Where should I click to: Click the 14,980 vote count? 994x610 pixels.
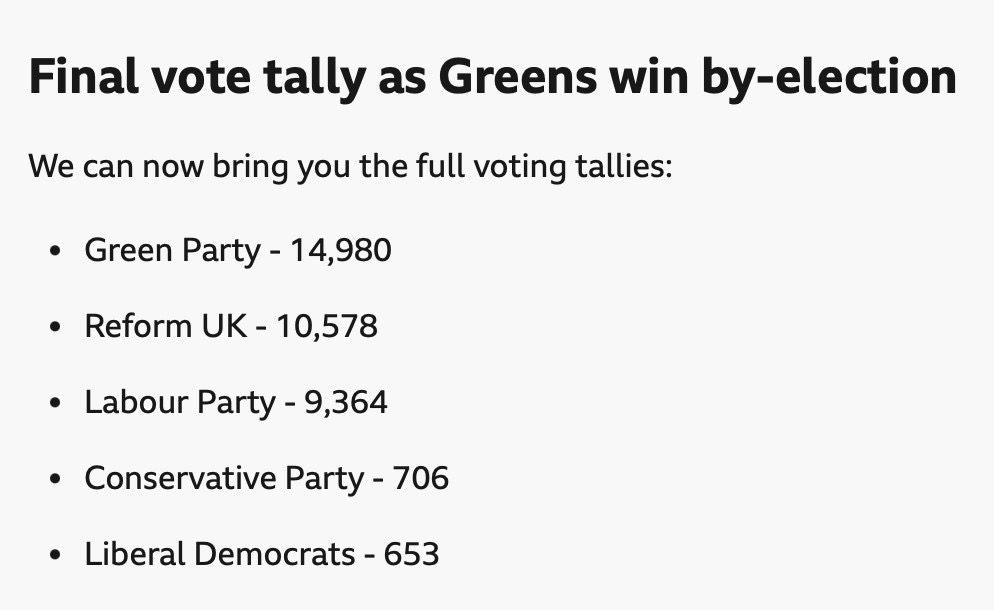point(341,250)
